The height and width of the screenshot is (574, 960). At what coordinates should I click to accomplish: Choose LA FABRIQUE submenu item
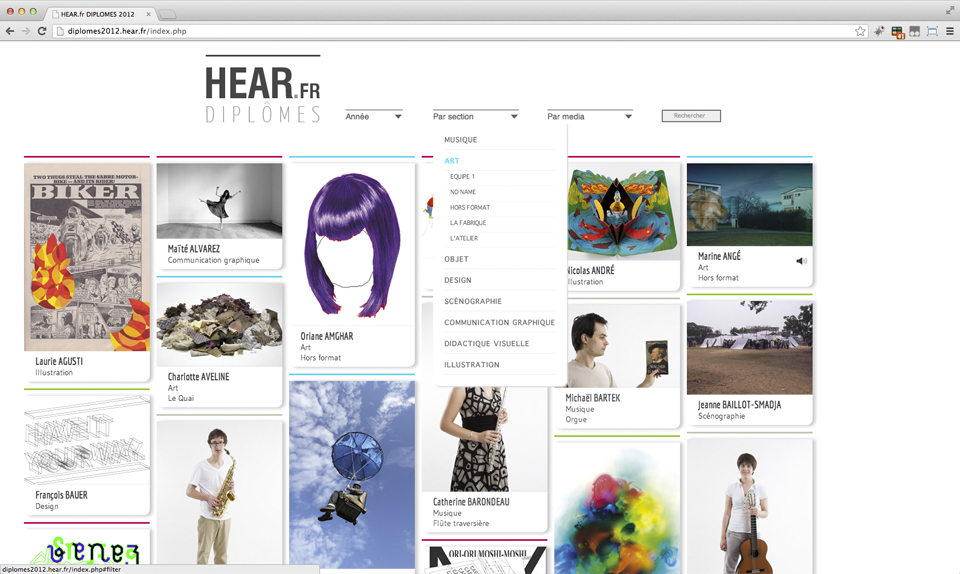pyautogui.click(x=468, y=223)
